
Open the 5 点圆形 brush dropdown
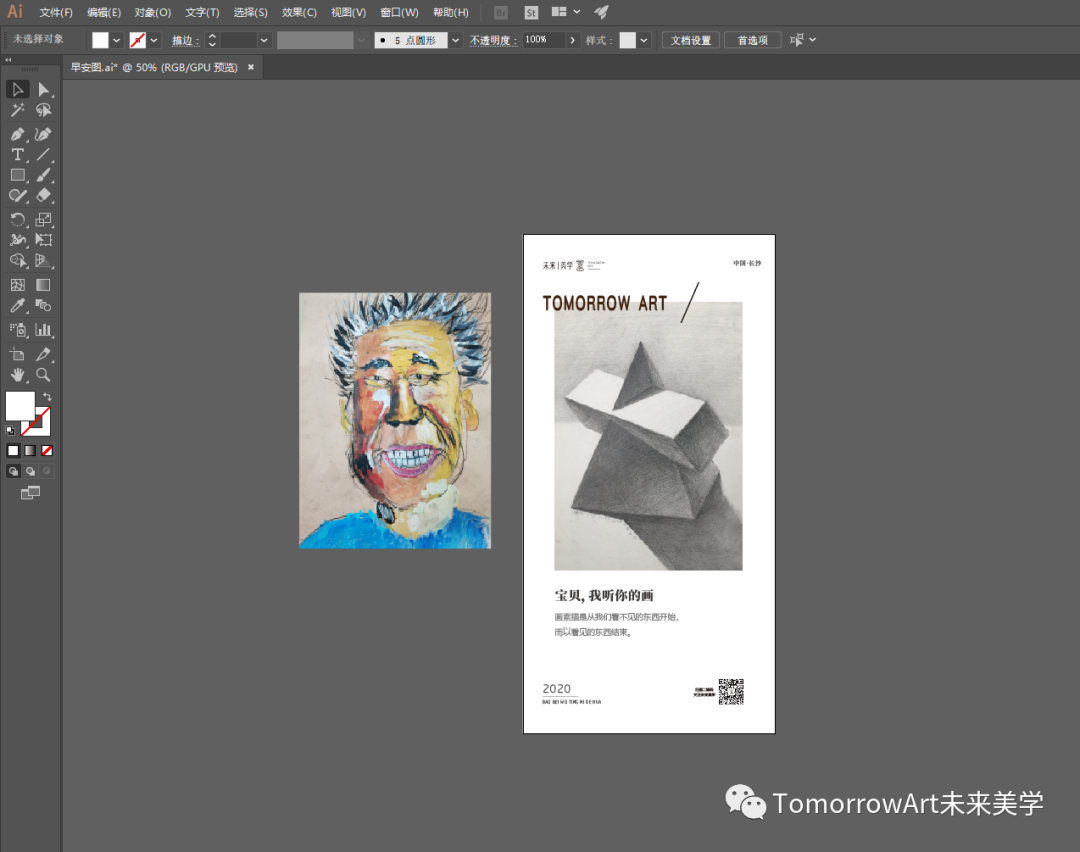(x=455, y=40)
